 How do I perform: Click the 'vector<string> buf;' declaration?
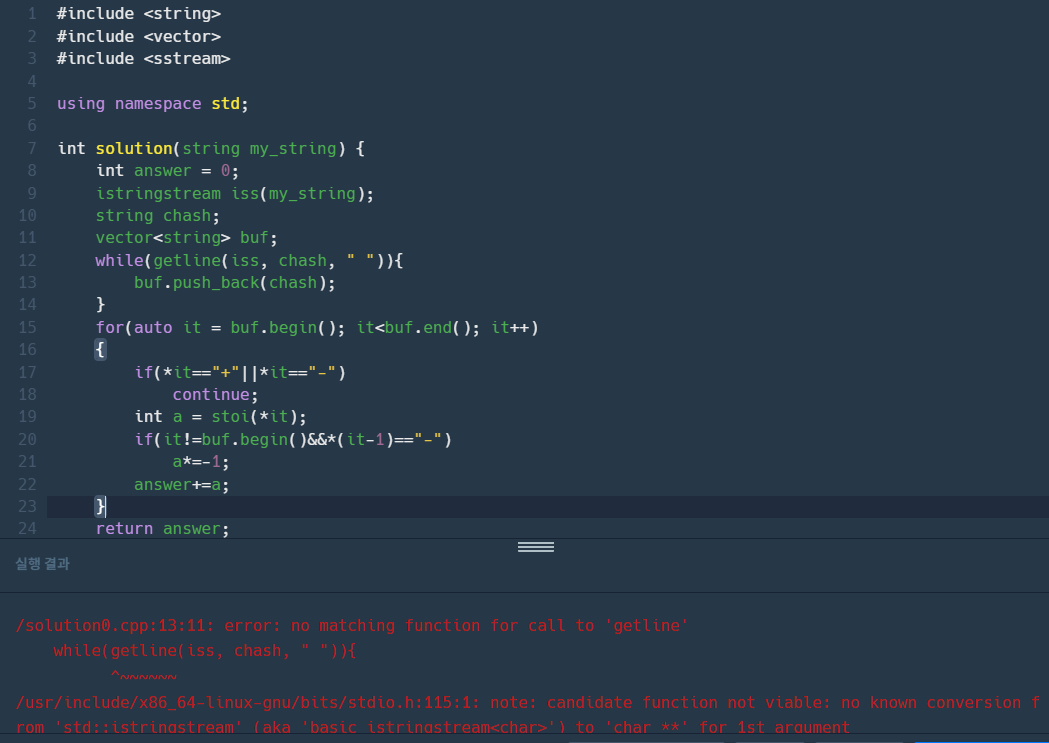pos(186,238)
